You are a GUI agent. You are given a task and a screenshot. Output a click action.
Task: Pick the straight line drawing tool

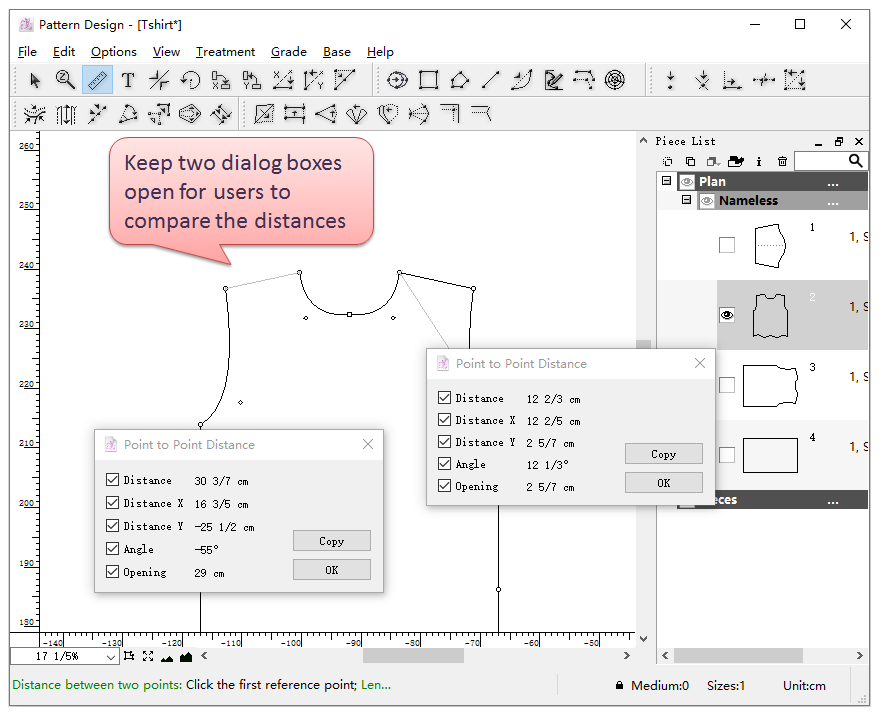490,80
